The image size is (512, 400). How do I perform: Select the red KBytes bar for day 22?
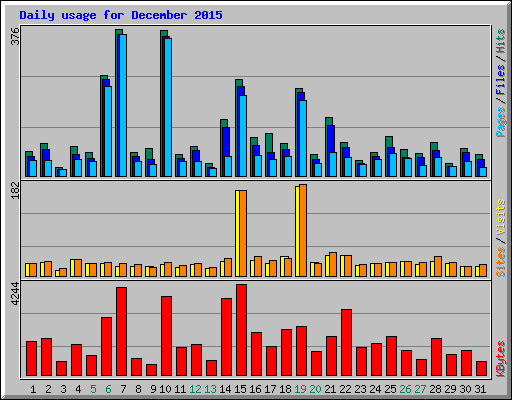click(346, 343)
